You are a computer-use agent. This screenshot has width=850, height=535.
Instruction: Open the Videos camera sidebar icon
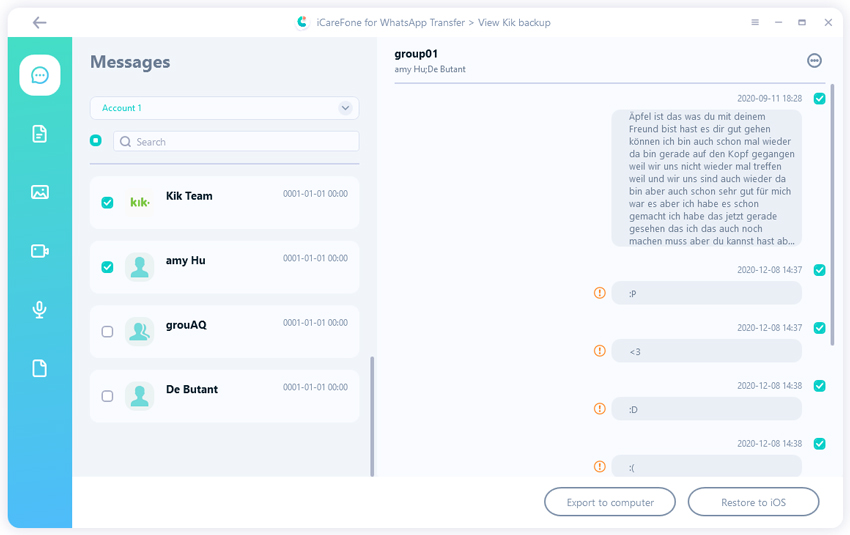40,251
